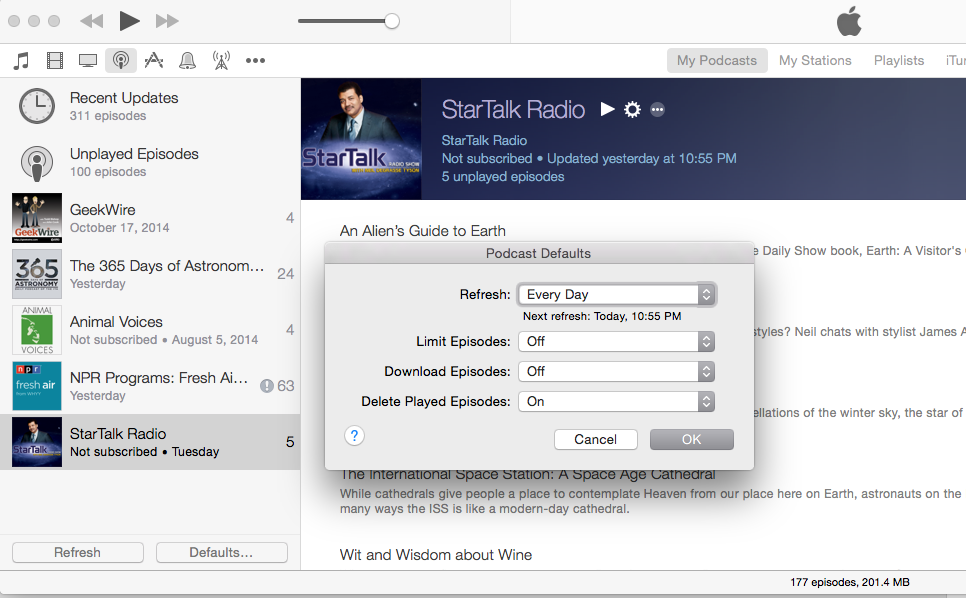
Task: Open StarTalk Radio more options ellipsis
Action: tap(657, 110)
